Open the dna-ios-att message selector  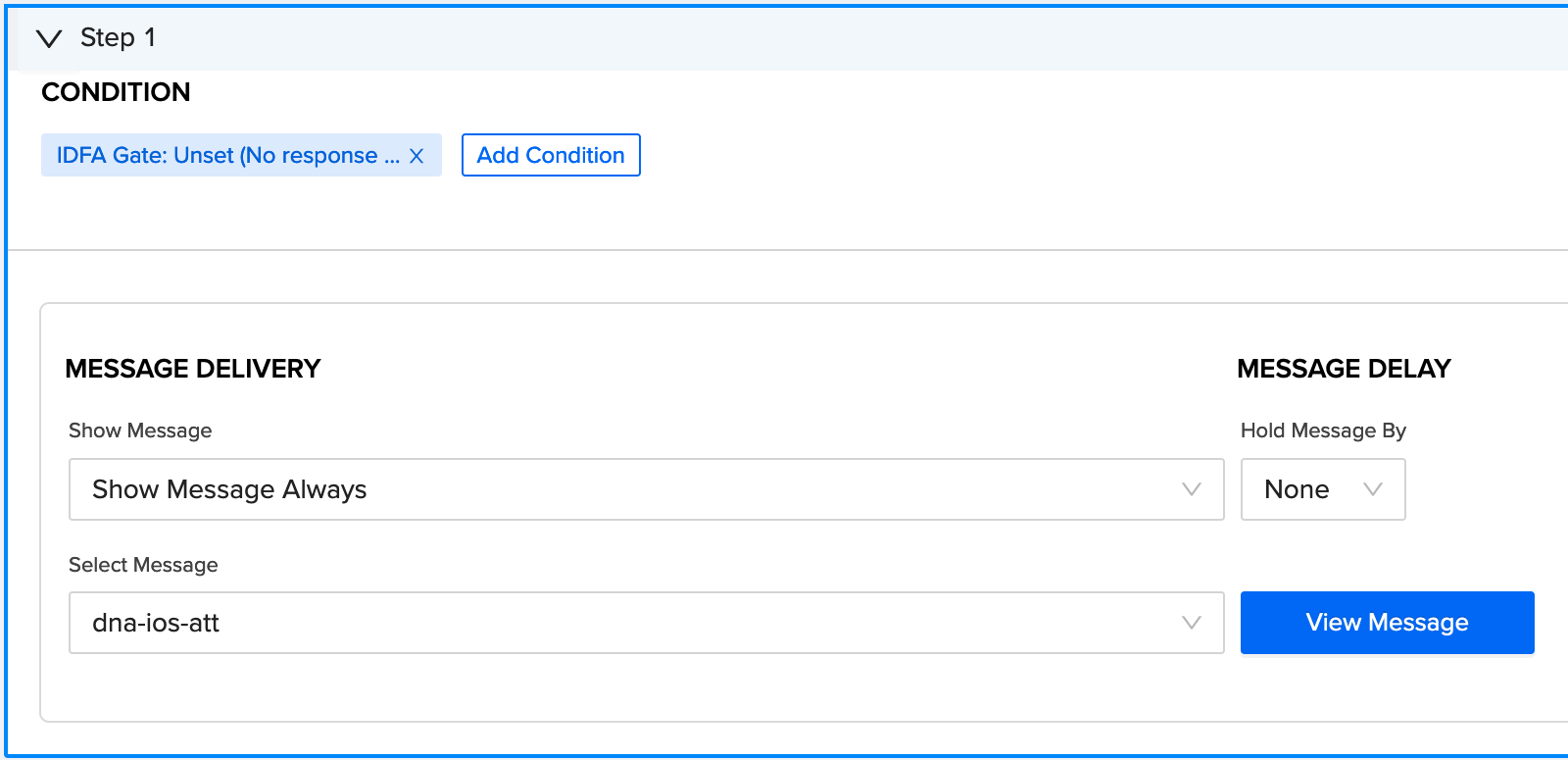647,623
